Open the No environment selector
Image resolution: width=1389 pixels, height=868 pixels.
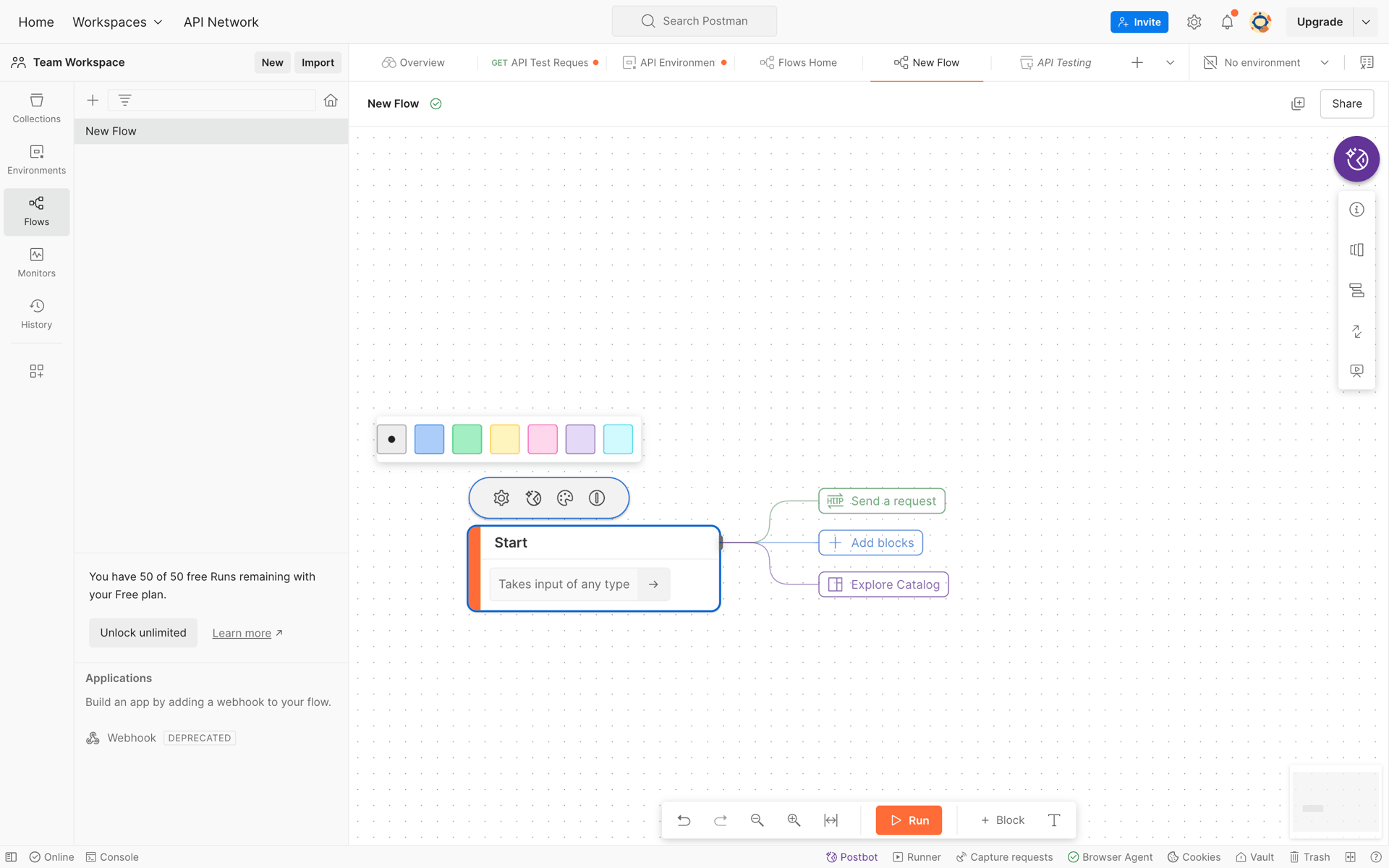point(1267,63)
